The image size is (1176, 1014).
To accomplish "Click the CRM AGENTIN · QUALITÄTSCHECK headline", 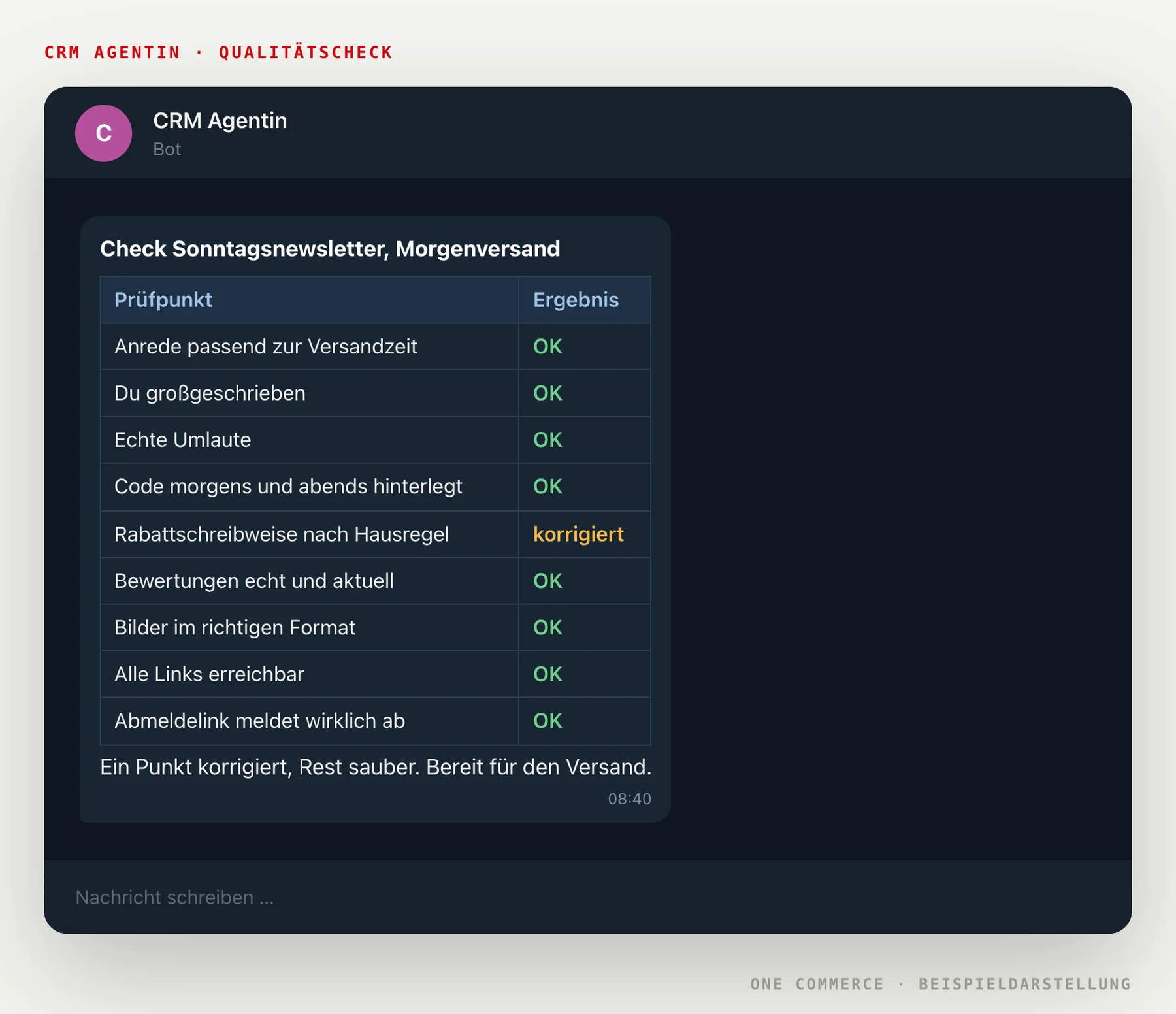I will [x=219, y=52].
